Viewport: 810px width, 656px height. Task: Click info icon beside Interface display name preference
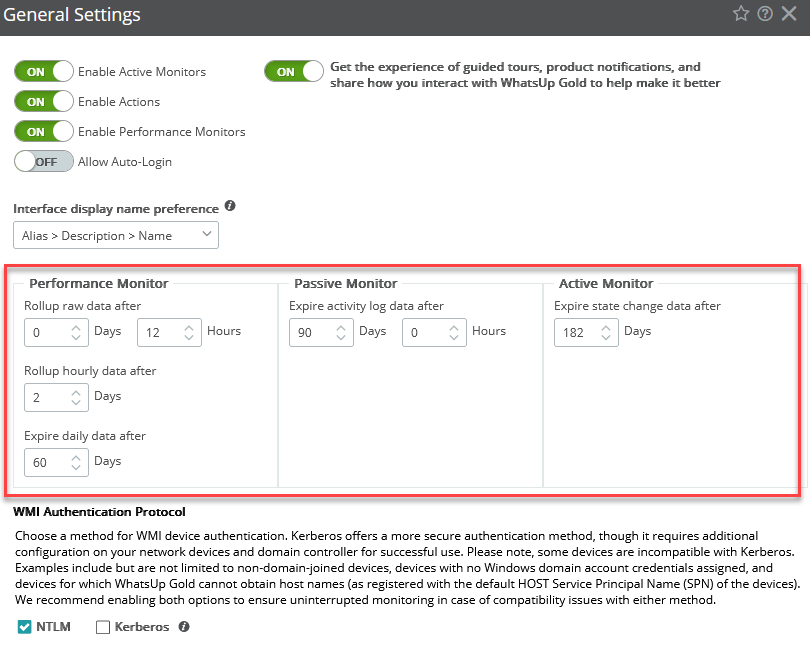tap(230, 206)
